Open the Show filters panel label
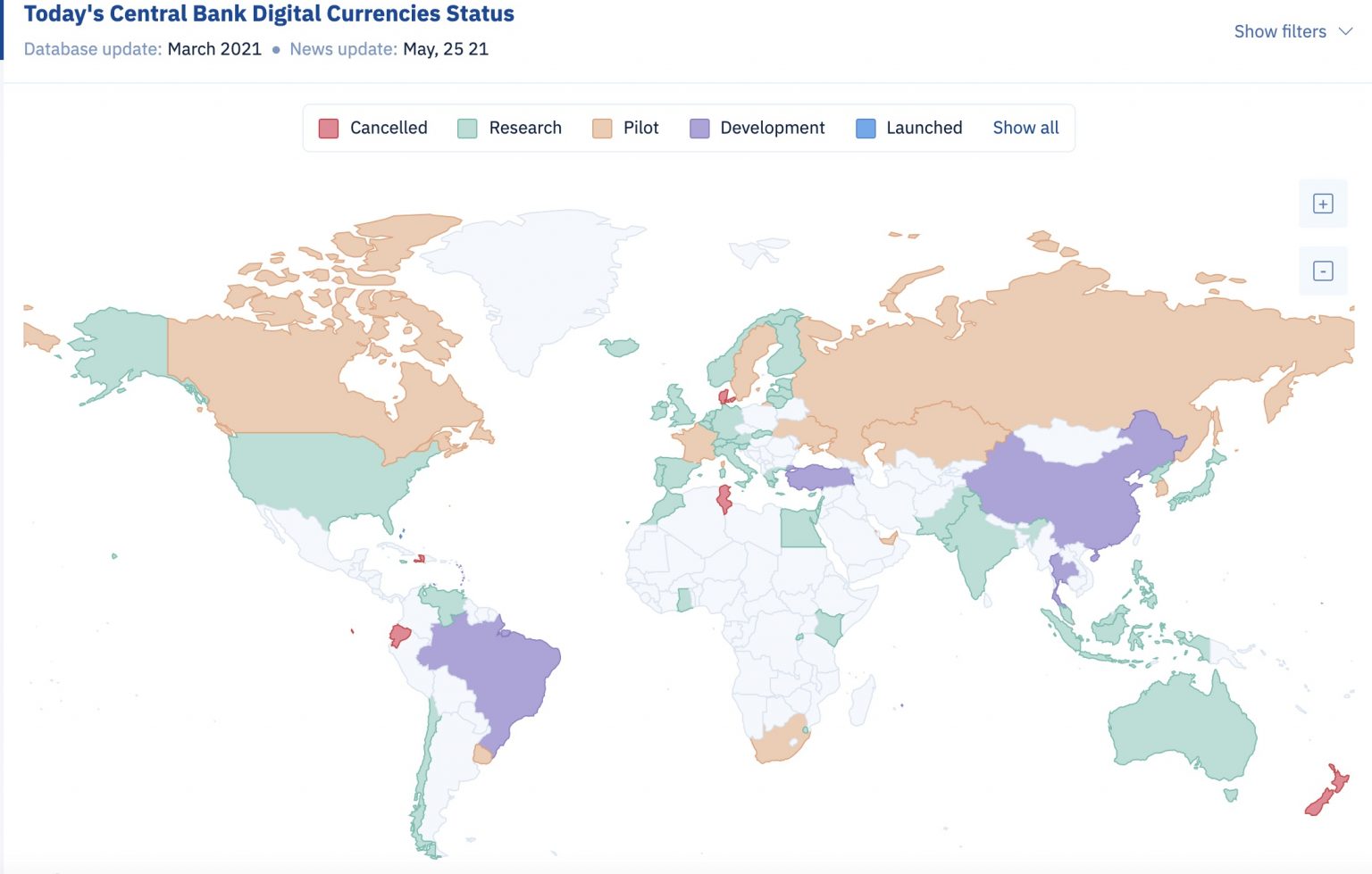Viewport: 1372px width, 874px height. [1279, 31]
